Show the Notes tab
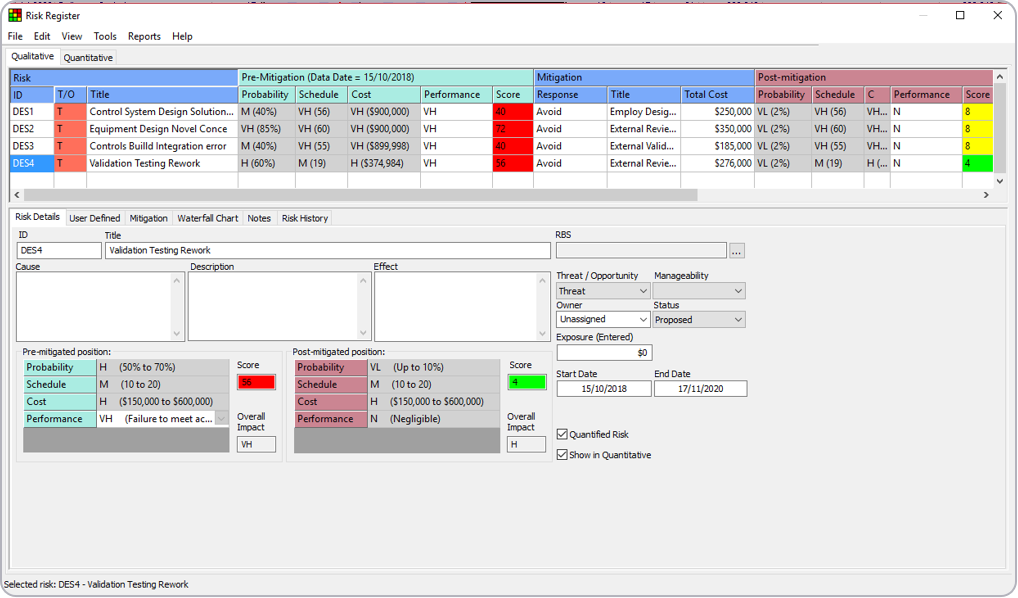The width and height of the screenshot is (1018, 598). point(259,218)
